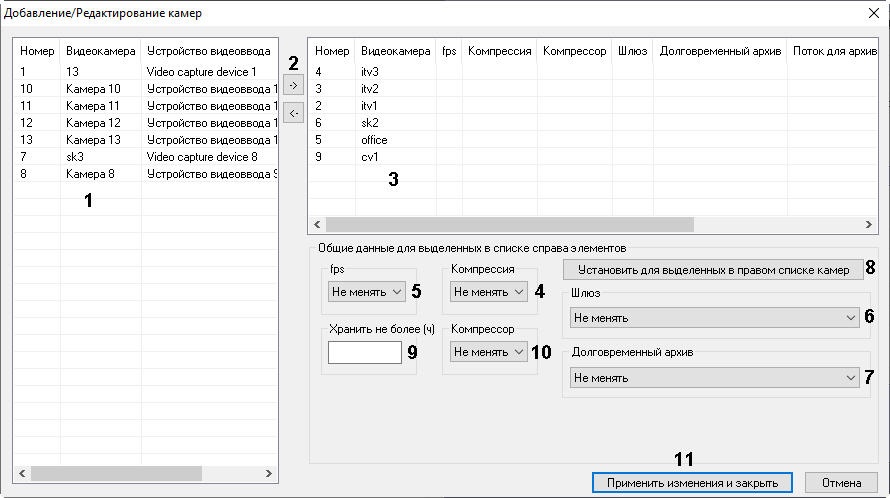This screenshot has height=498, width=890.
Task: Select sk3 row in left camera list
Action: tap(75, 157)
